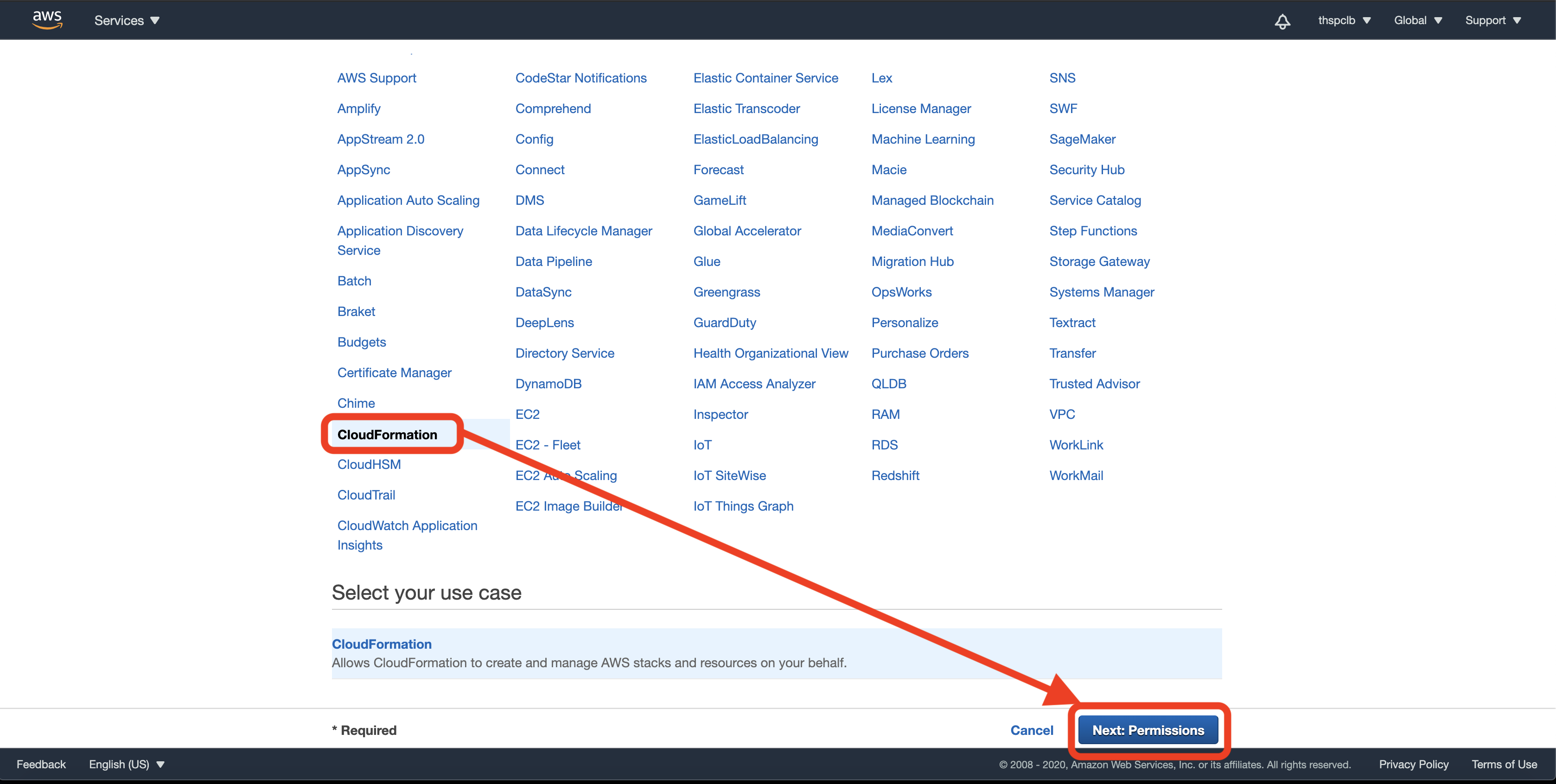1556x784 pixels.
Task: Pick the Braket service
Action: tap(357, 311)
